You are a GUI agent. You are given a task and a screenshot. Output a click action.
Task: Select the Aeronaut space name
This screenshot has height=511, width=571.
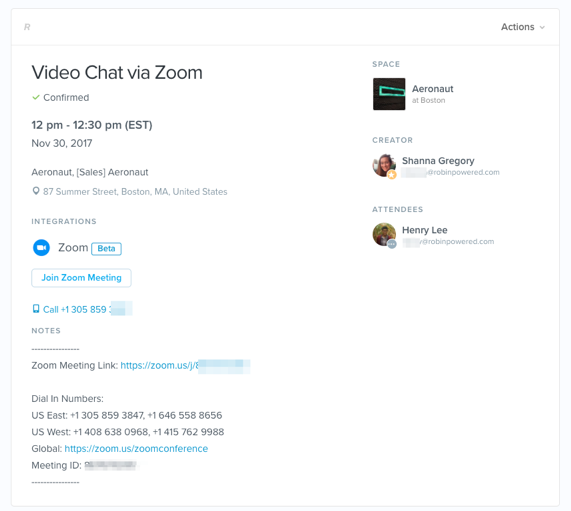point(433,89)
